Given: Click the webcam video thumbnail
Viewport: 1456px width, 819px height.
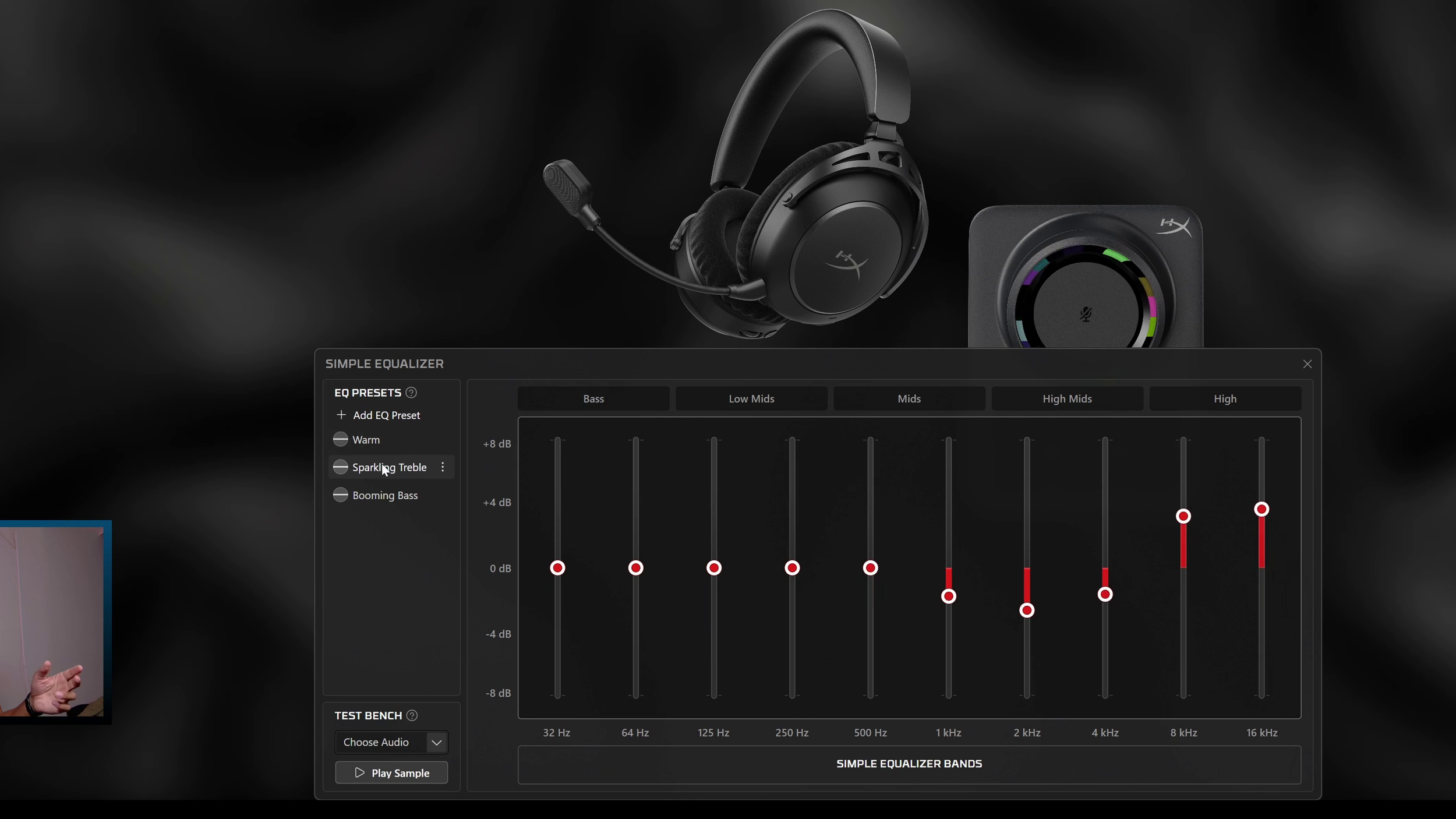Looking at the screenshot, I should (52, 622).
